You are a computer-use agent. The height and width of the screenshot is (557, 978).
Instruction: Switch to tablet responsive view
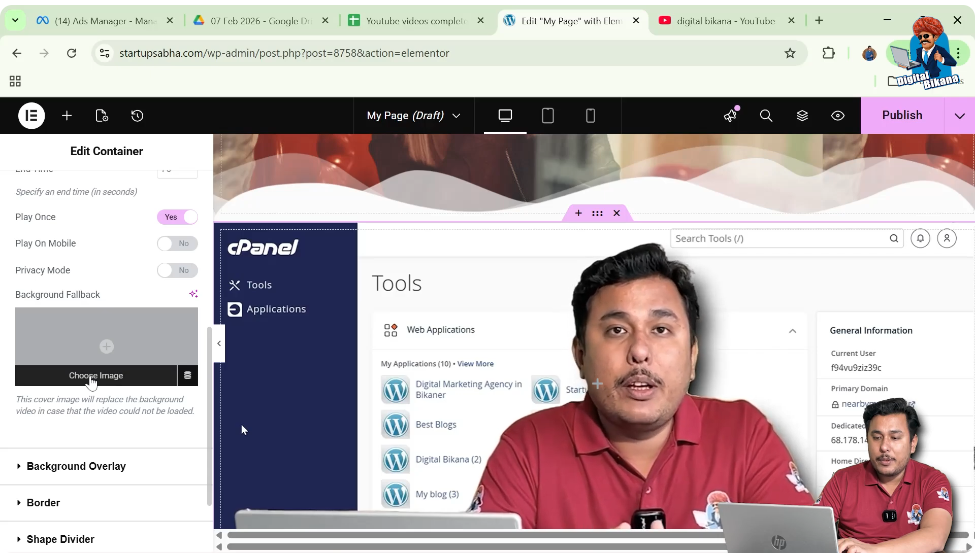(x=548, y=116)
